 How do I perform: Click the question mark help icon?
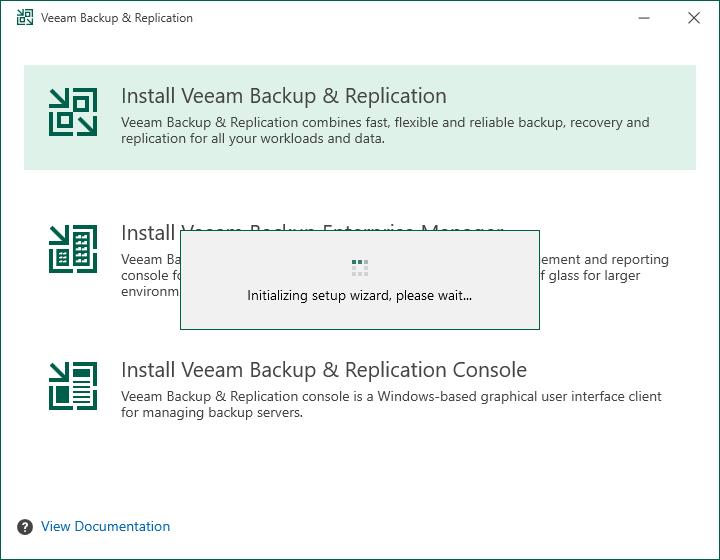pyautogui.click(x=25, y=527)
